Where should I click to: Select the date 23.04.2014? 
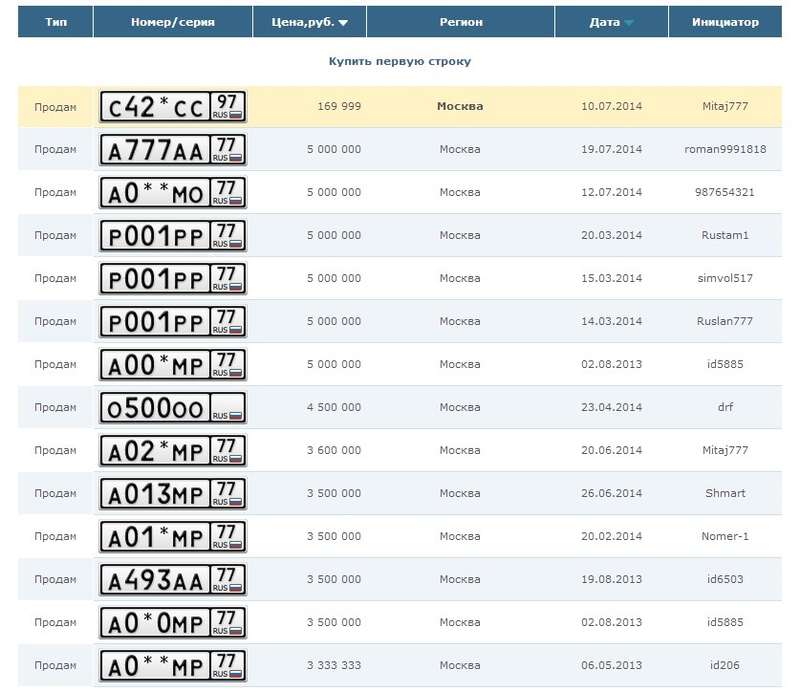611,407
